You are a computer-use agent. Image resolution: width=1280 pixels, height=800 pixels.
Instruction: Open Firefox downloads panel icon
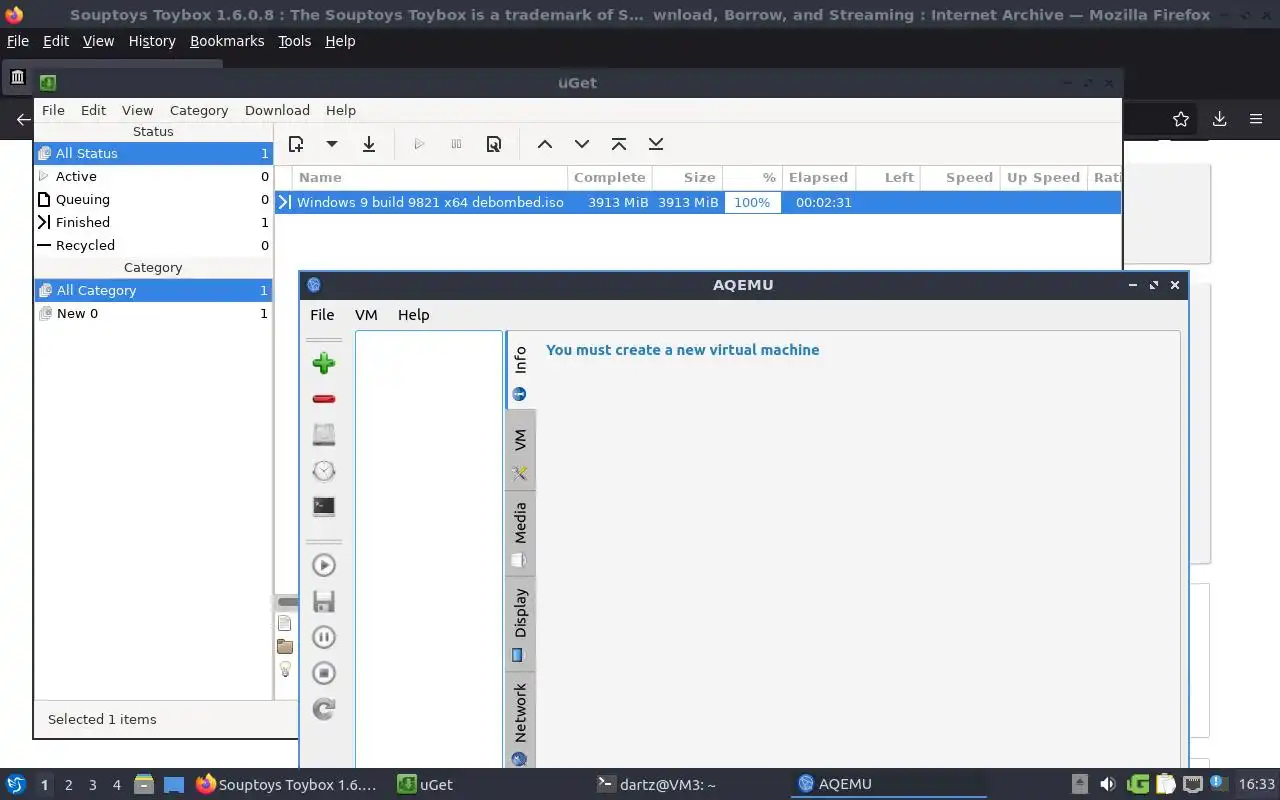point(1219,119)
